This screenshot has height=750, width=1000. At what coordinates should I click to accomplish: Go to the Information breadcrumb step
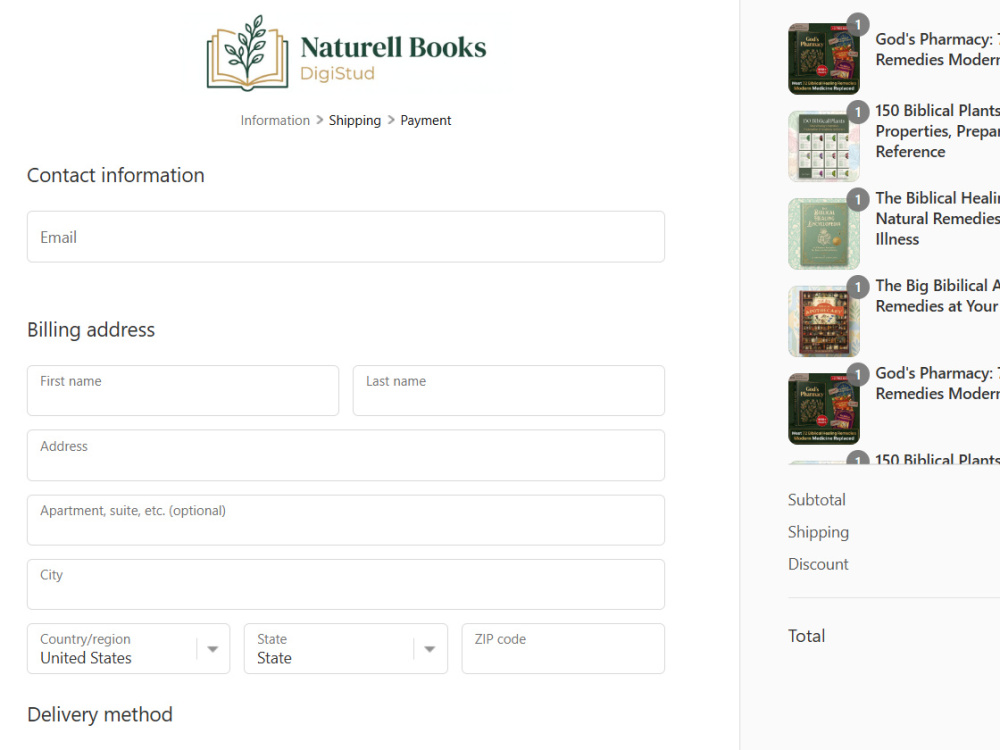275,121
